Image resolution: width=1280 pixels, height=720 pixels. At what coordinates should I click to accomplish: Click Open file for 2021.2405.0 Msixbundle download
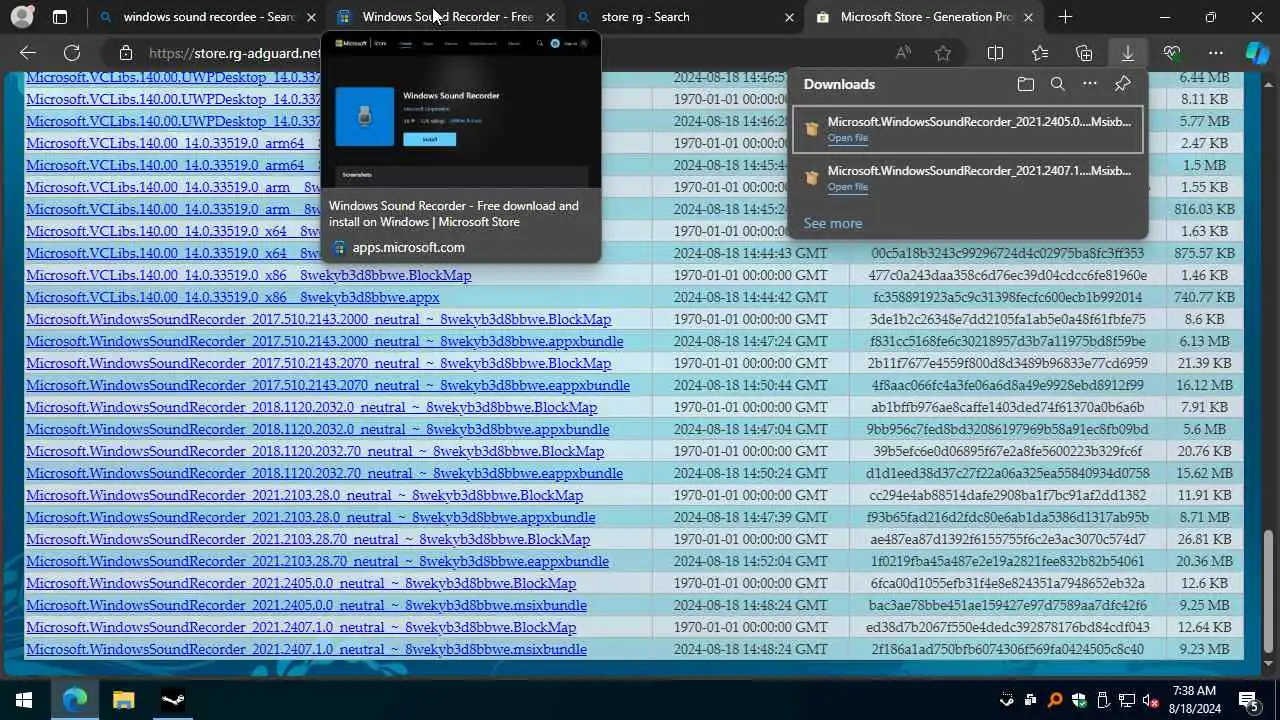(847, 138)
